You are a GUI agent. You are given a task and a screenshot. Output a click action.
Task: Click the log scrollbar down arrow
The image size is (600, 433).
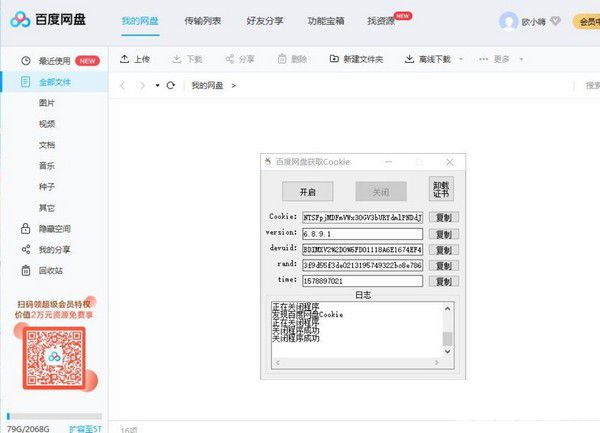click(448, 351)
